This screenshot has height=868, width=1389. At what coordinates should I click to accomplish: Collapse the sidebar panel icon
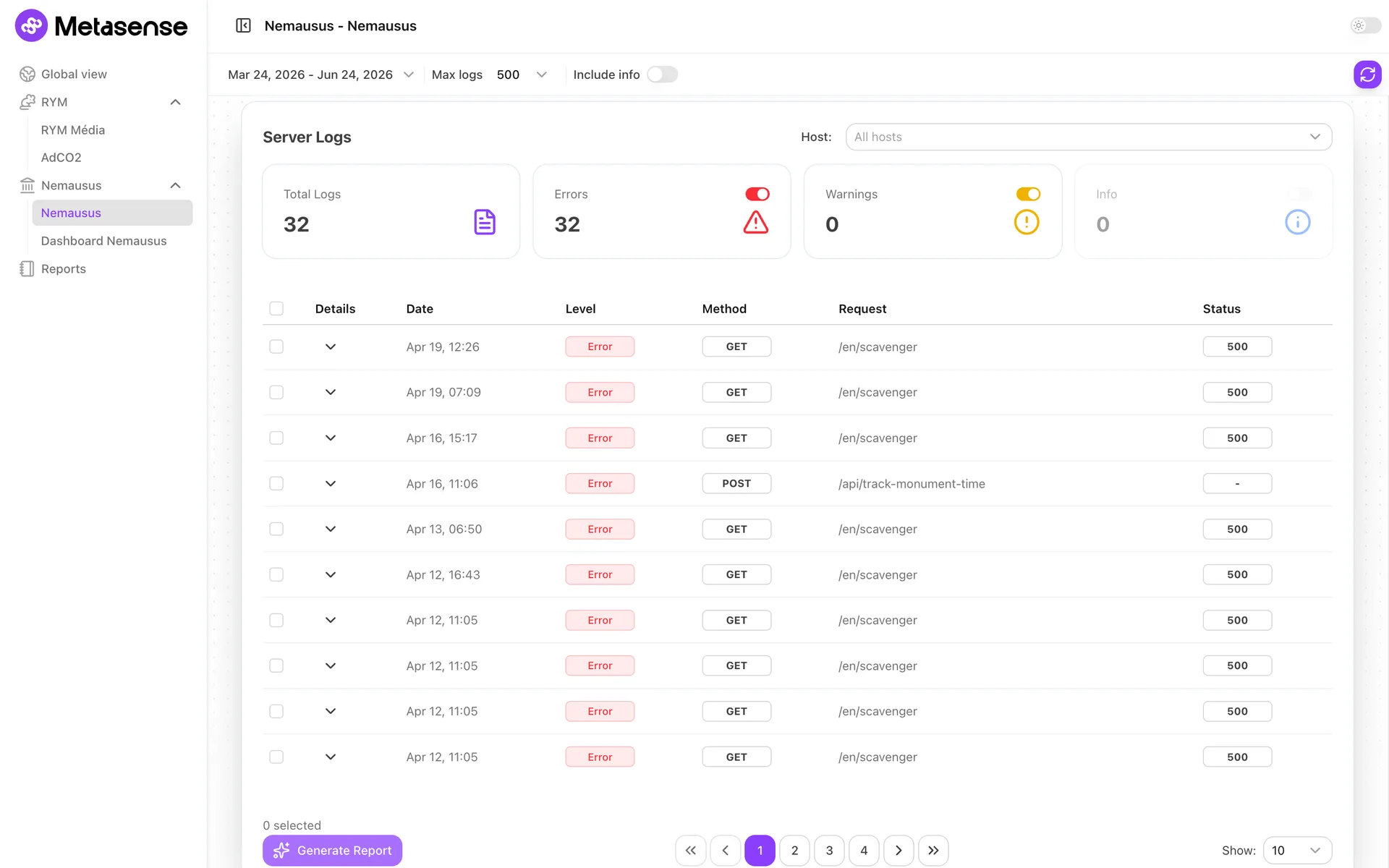[x=243, y=26]
